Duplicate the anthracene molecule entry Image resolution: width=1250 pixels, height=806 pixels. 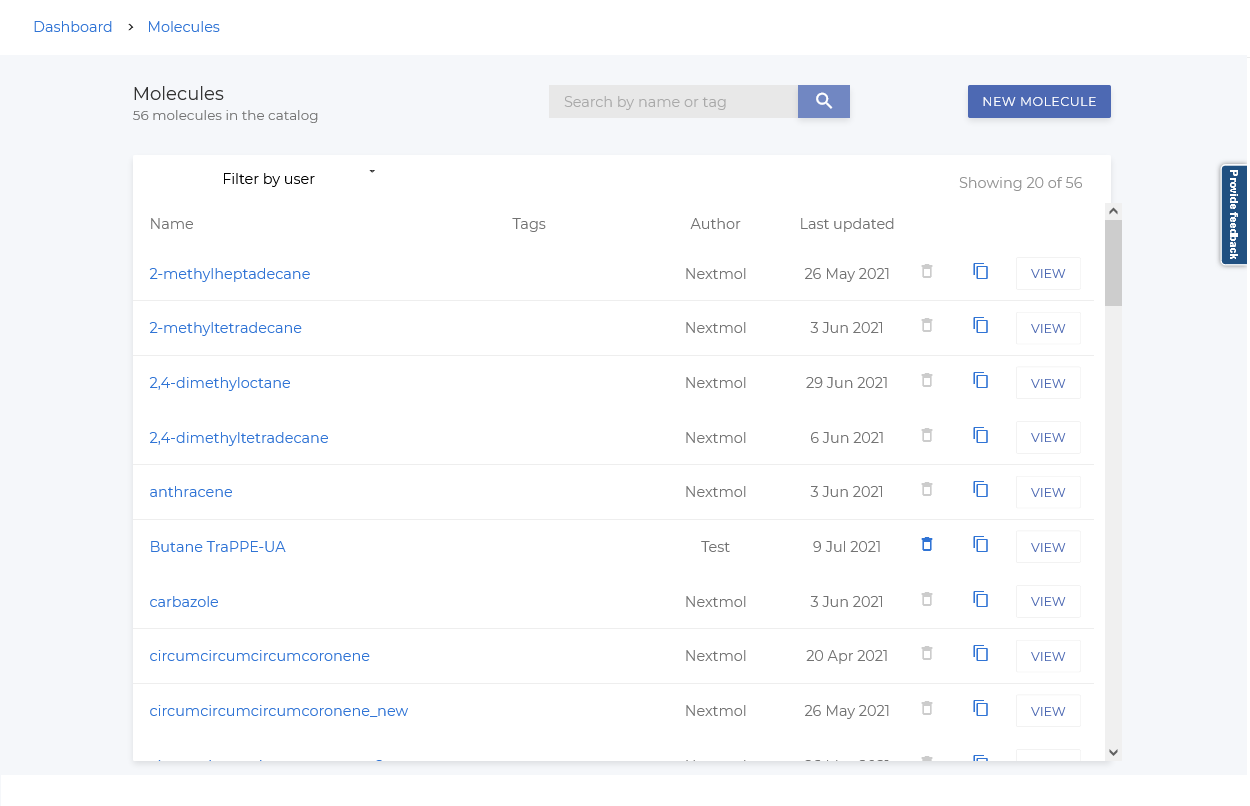[981, 489]
